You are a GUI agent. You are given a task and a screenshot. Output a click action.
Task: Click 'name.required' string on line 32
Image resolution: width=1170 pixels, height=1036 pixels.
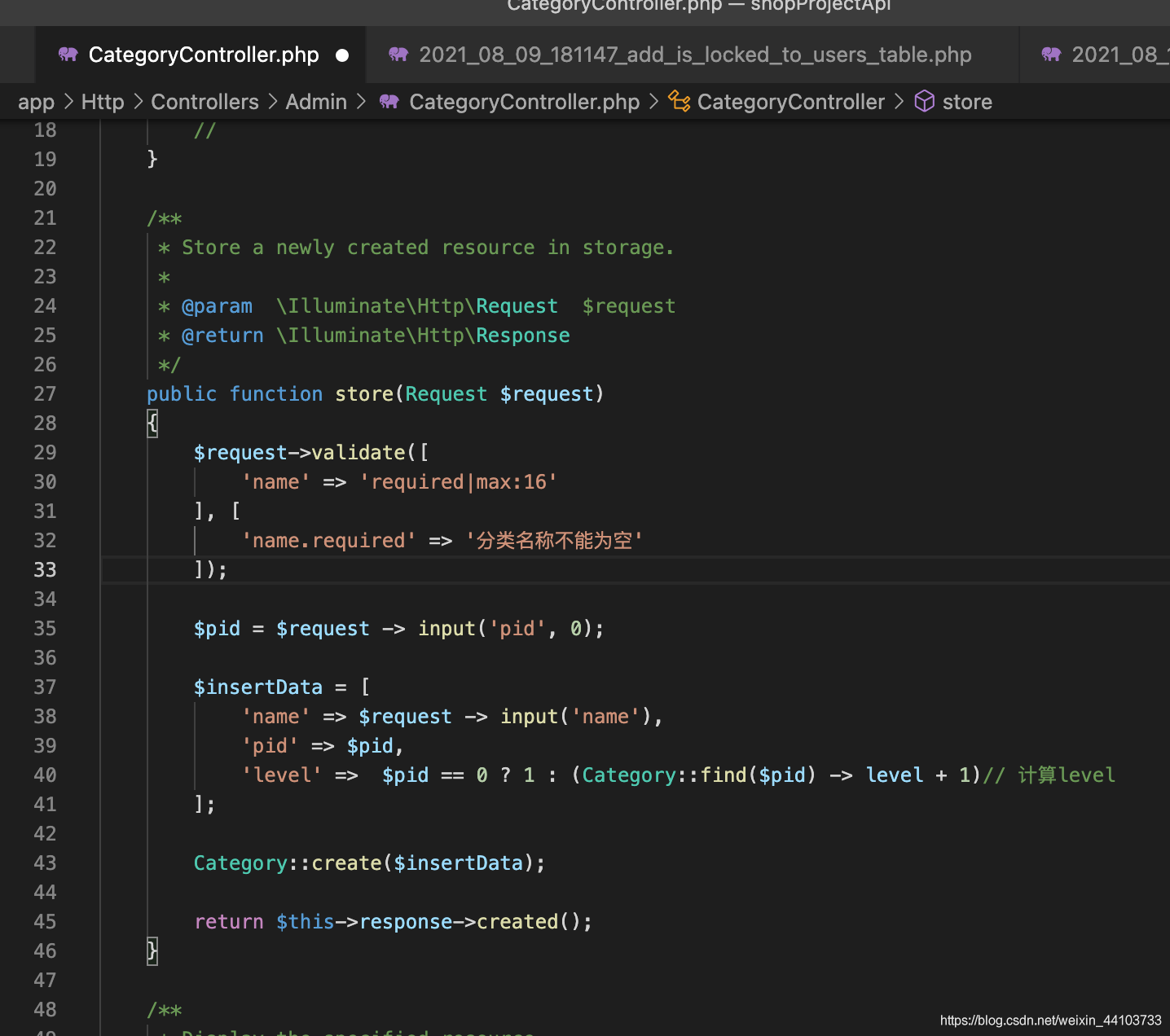(x=329, y=541)
